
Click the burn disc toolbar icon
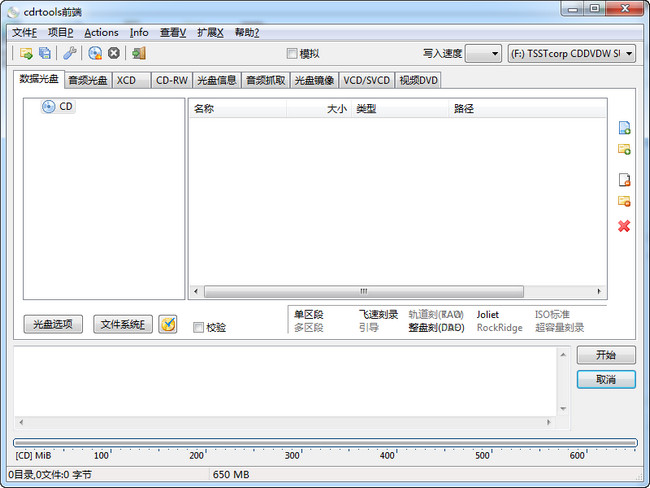pyautogui.click(x=95, y=53)
